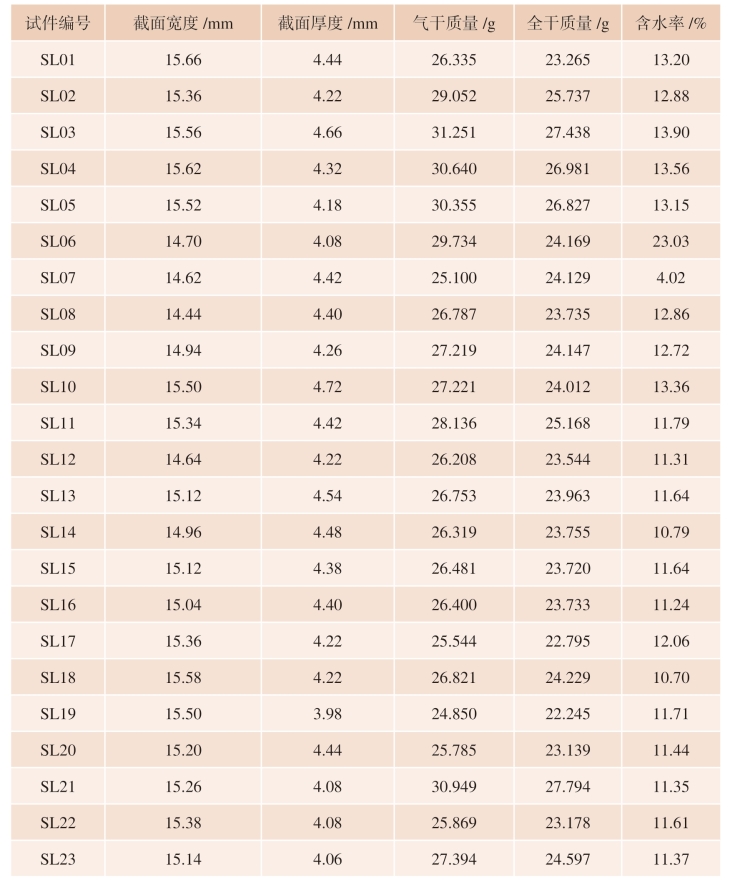Click the 27.794 oven-dry mass cell
Image resolution: width=730 pixels, height=883 pixels.
click(x=568, y=786)
